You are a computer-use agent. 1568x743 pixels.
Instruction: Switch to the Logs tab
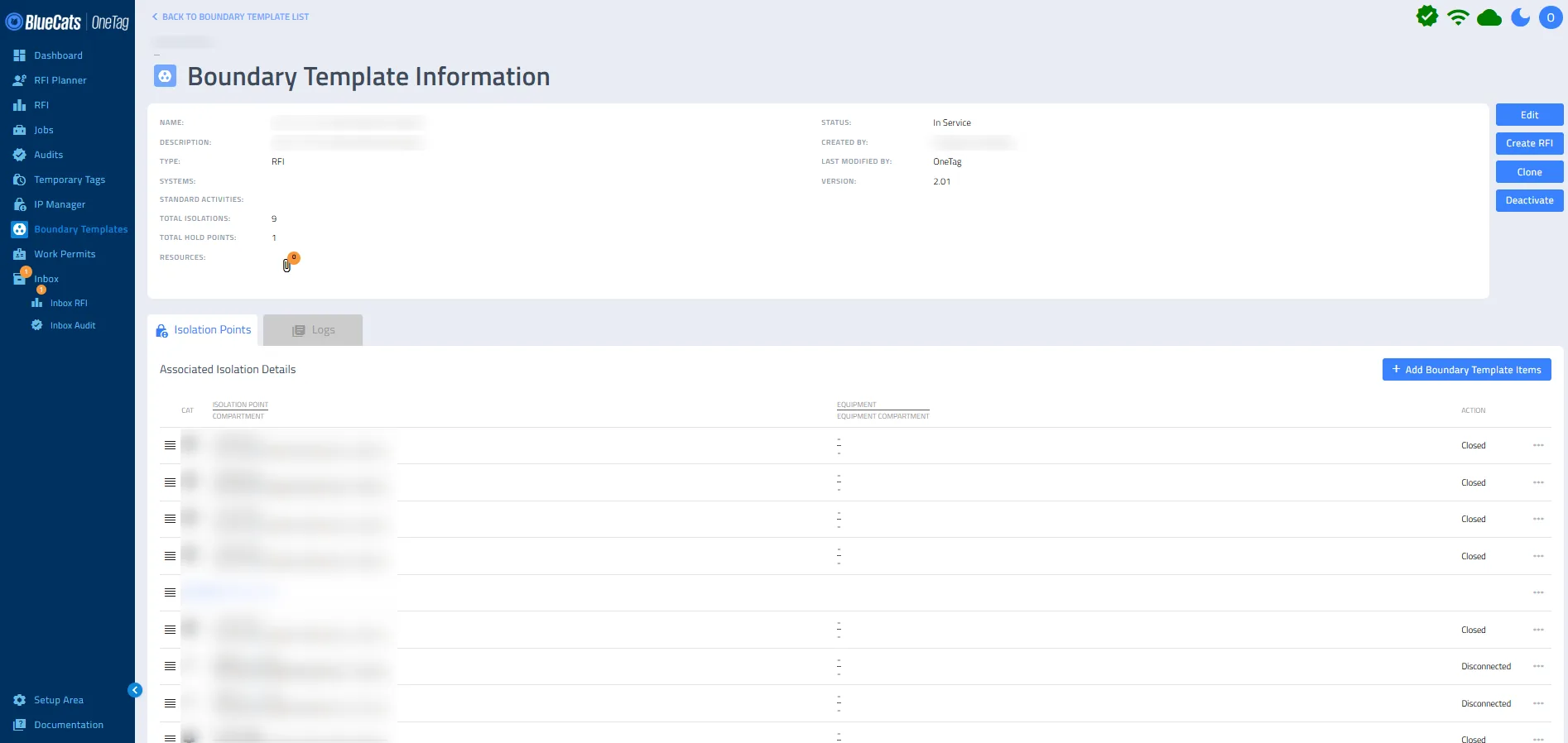click(x=313, y=330)
